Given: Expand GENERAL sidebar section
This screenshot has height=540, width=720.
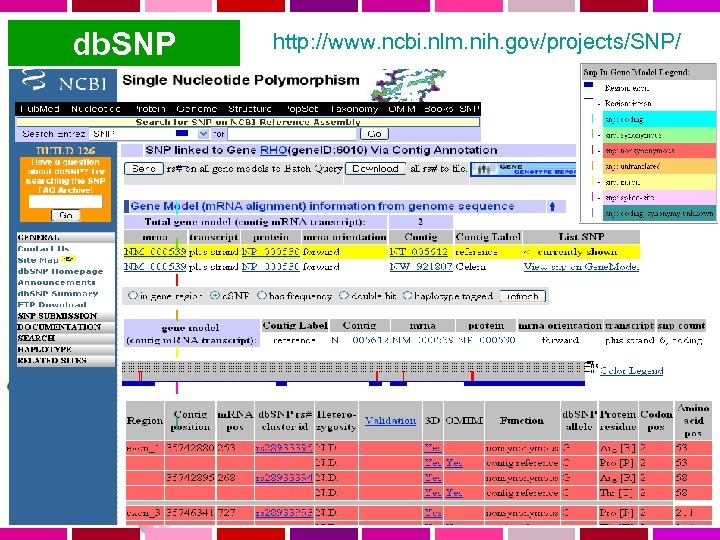Looking at the screenshot, I should coord(66,237).
